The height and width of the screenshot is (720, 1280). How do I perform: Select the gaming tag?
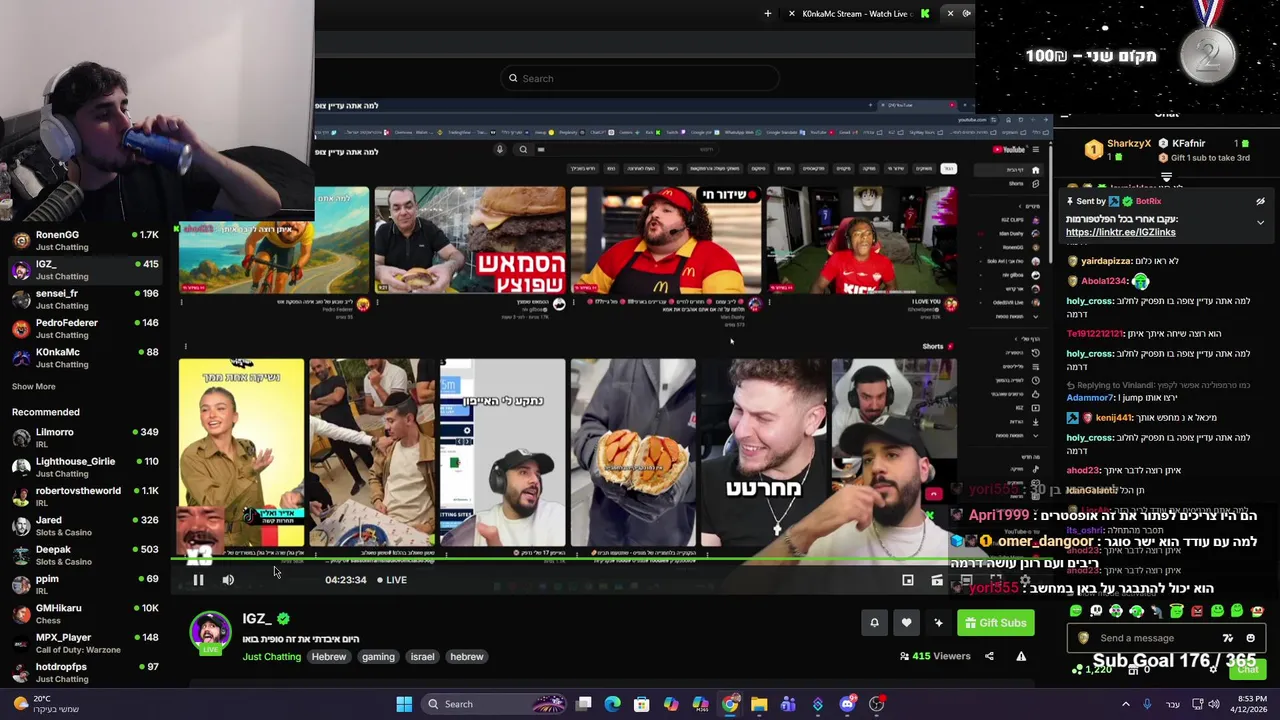coord(378,657)
